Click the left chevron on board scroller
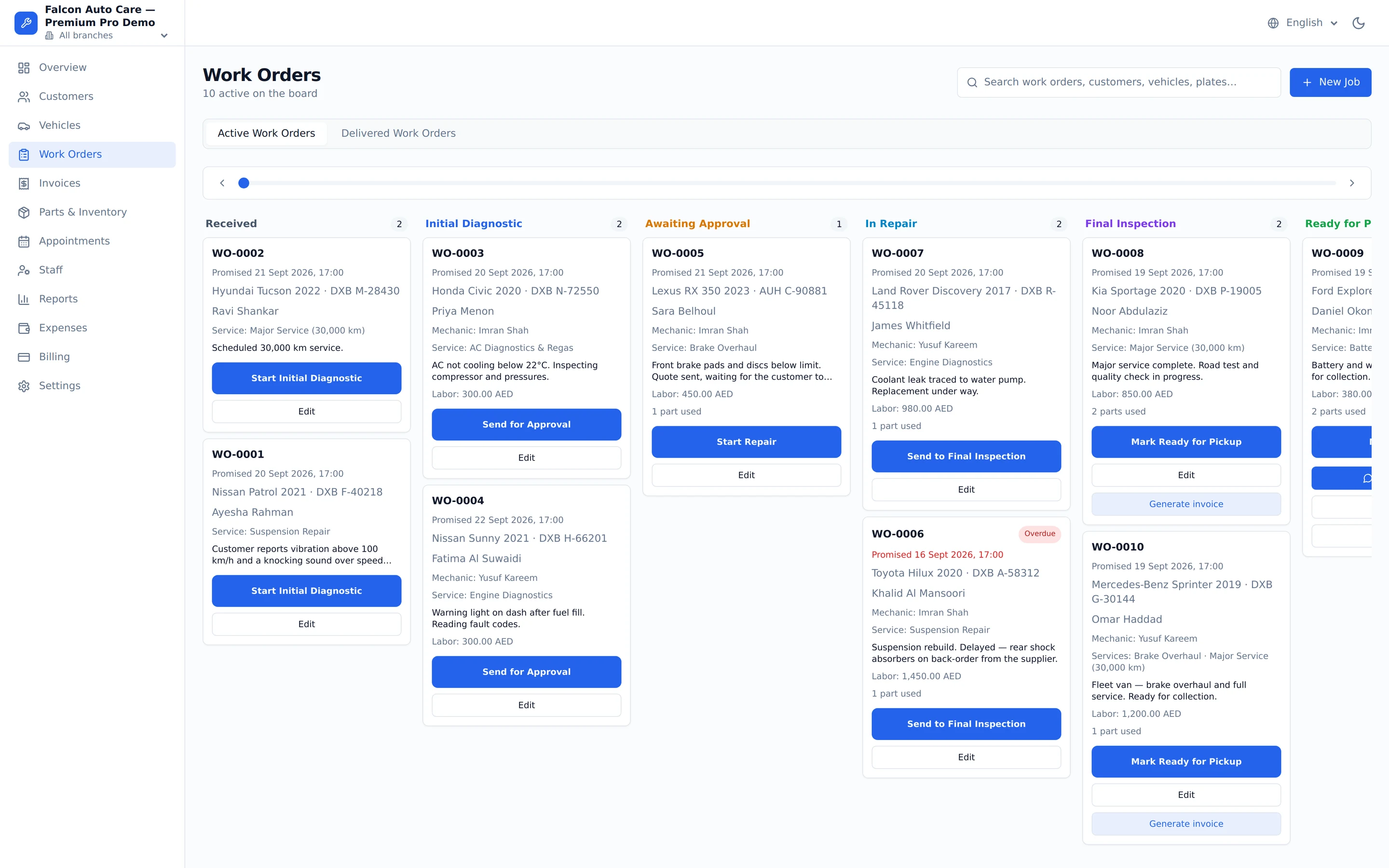 point(222,183)
